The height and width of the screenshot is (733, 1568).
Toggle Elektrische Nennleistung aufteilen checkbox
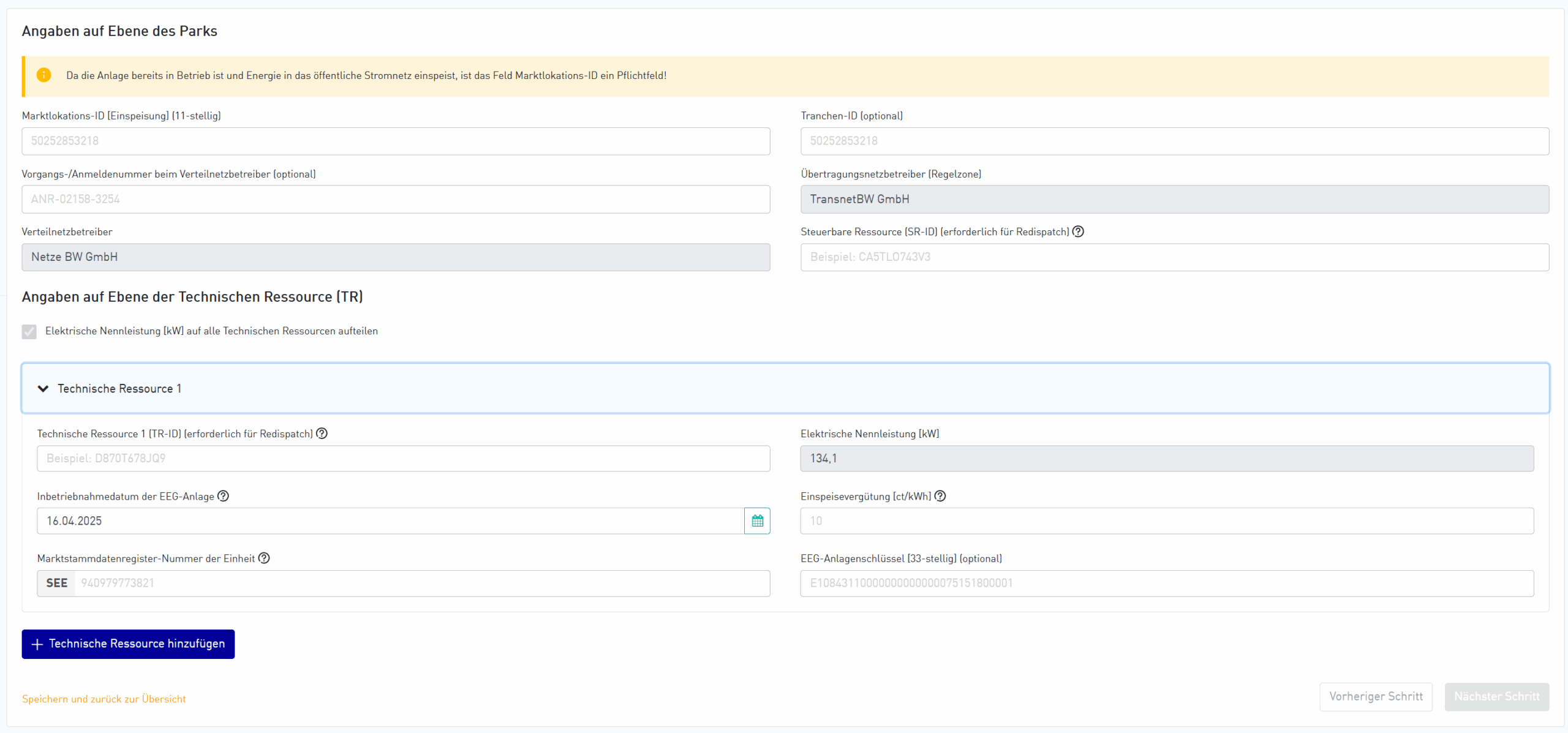(29, 331)
